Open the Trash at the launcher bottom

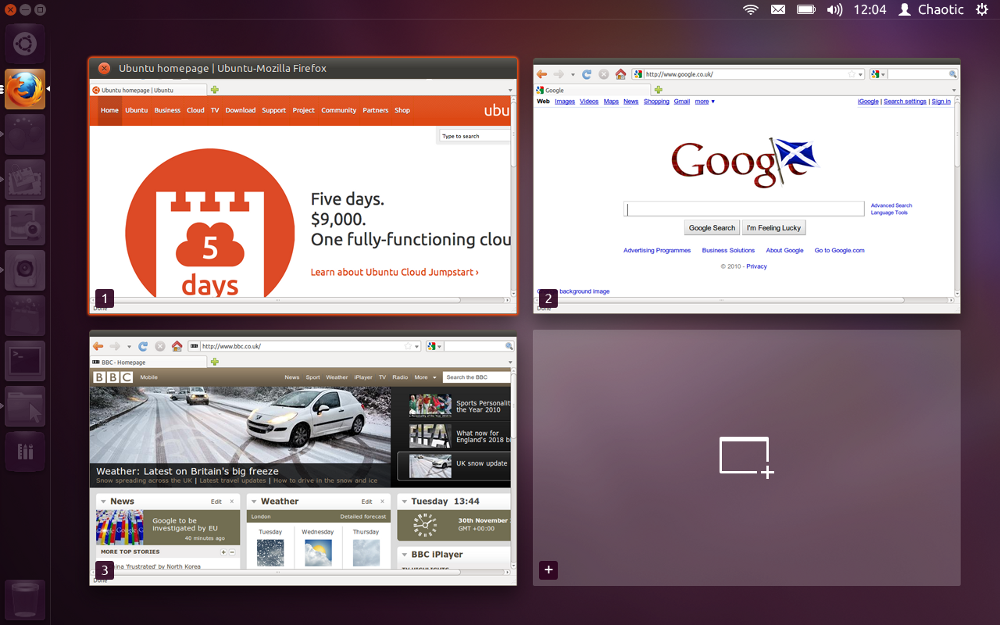(x=24, y=600)
